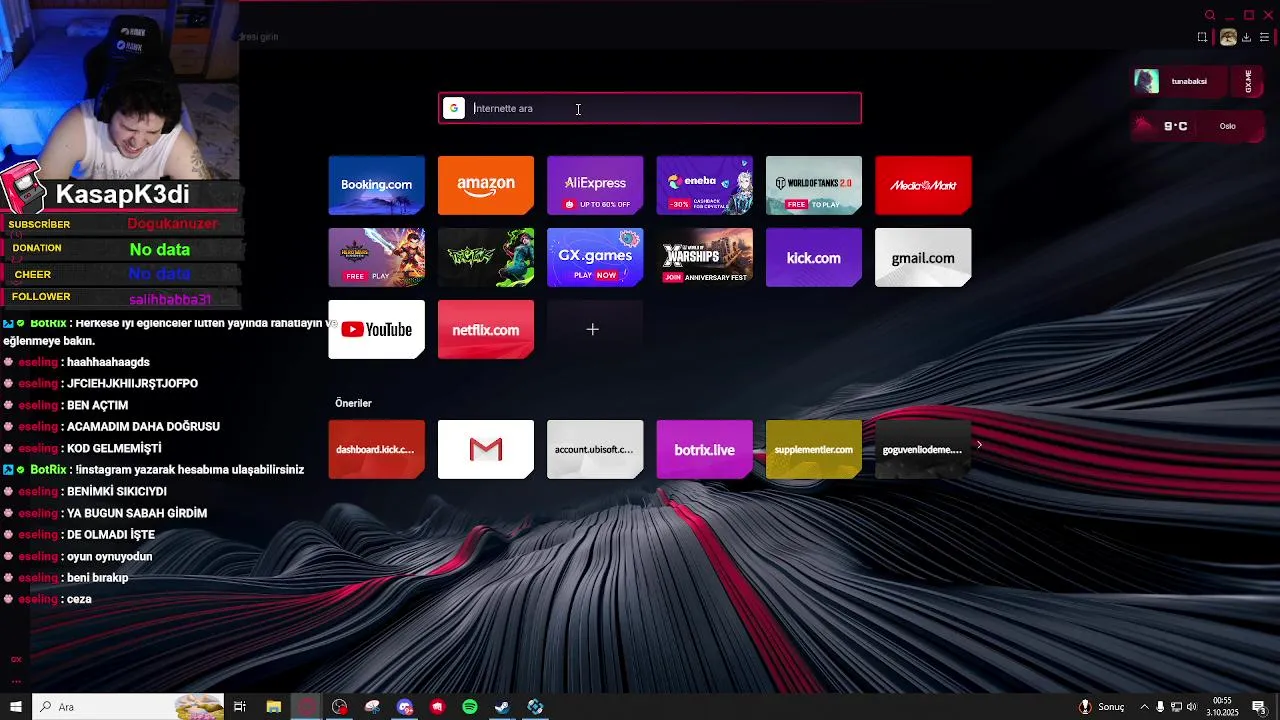Image resolution: width=1280 pixels, height=720 pixels.
Task: Open Steam from the taskbar
Action: click(502, 707)
